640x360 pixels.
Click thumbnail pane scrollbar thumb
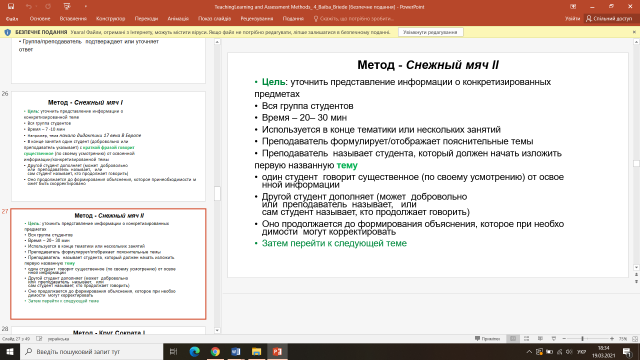coord(217,193)
